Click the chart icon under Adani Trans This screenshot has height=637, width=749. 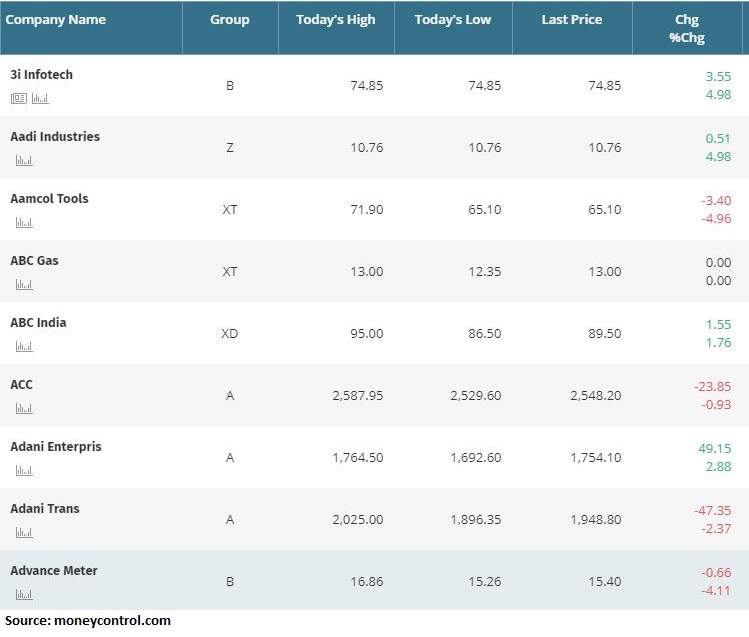coord(23,532)
